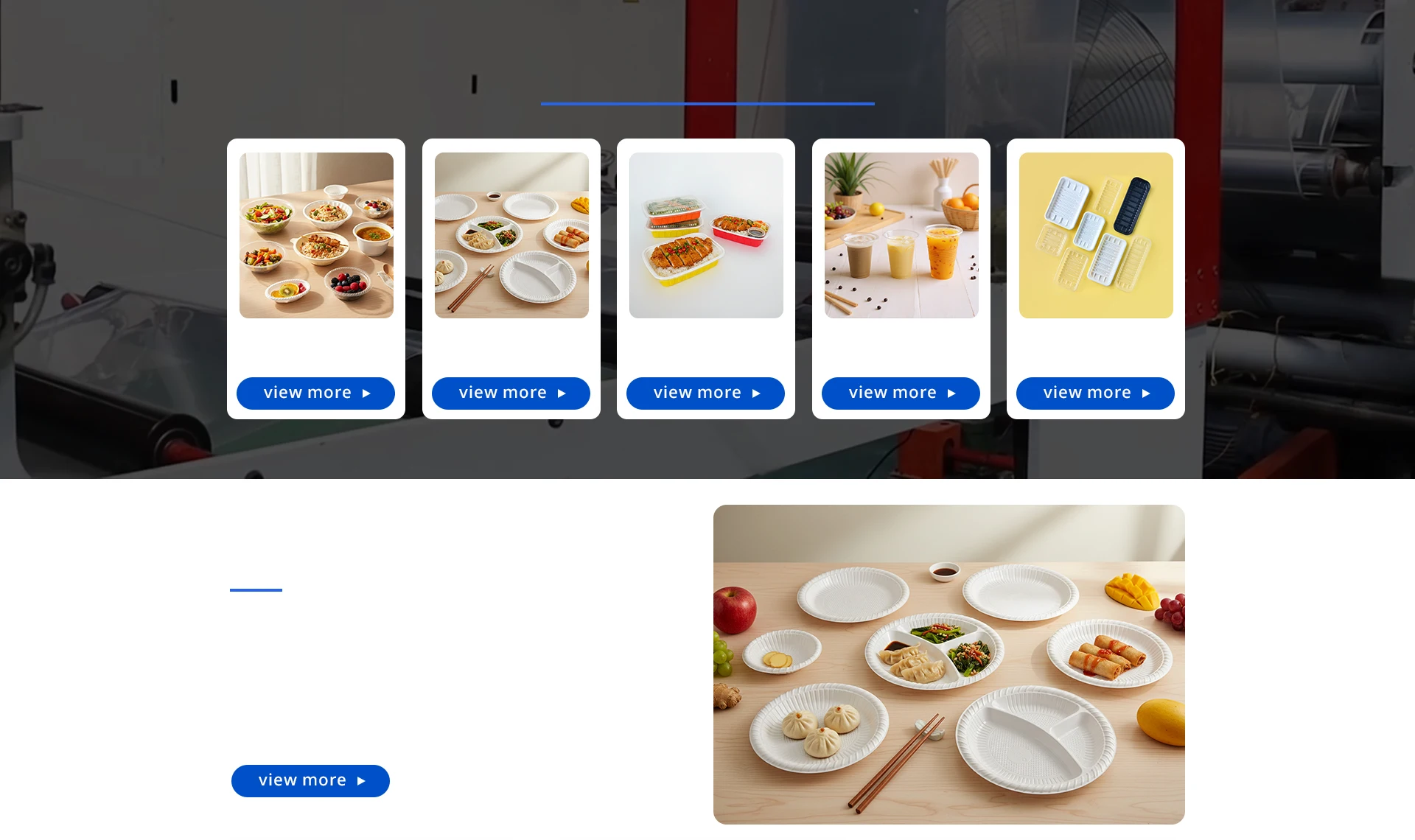Screen dimensions: 1415x840
Task: Click the view more button beside the large plates photo
Action: 310,781
